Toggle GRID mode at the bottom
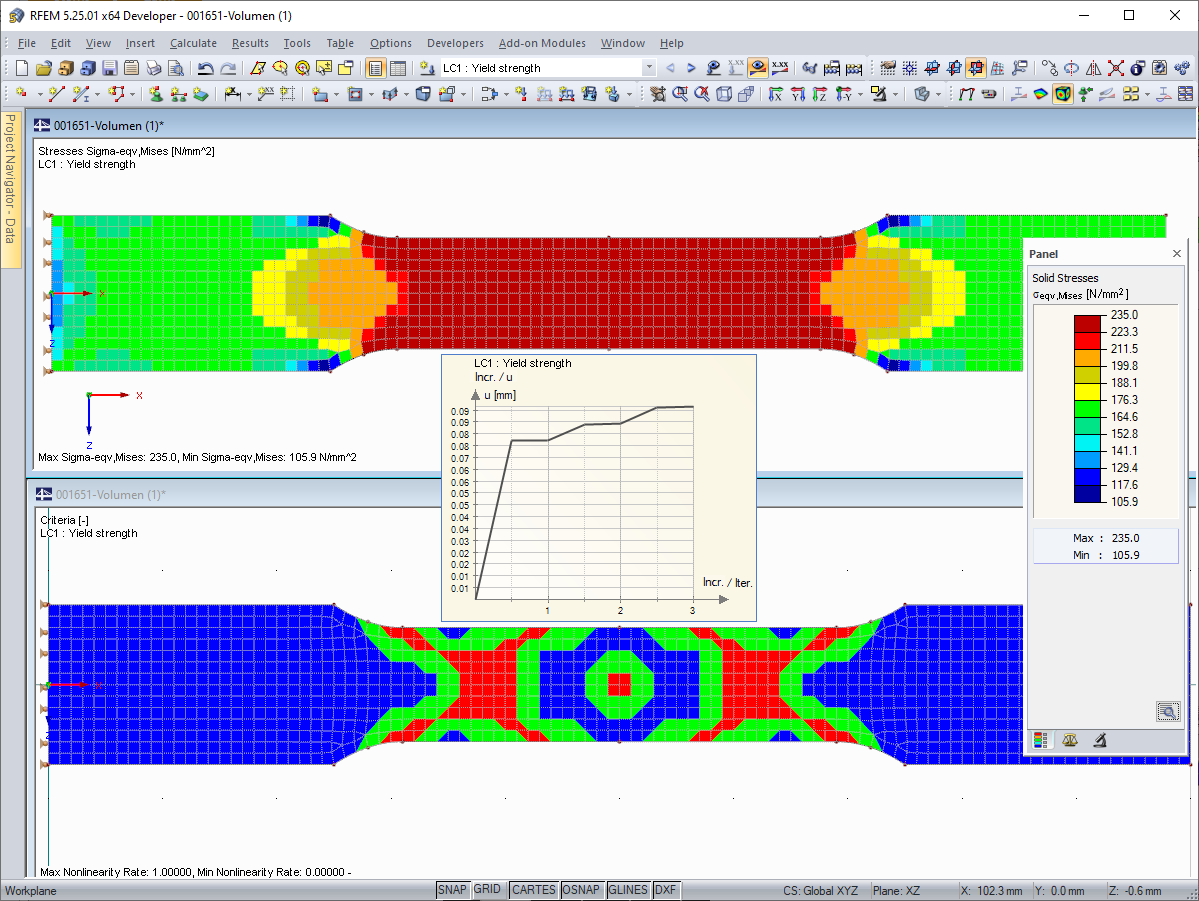This screenshot has width=1199, height=901. point(487,889)
